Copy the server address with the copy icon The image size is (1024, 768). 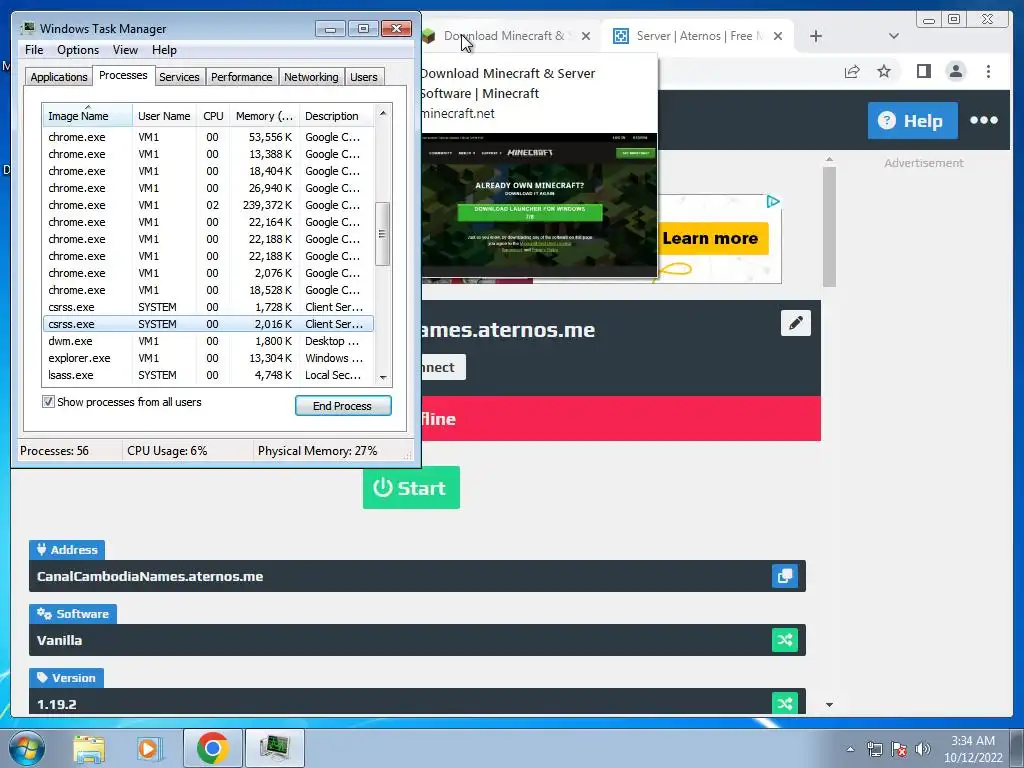click(x=785, y=576)
